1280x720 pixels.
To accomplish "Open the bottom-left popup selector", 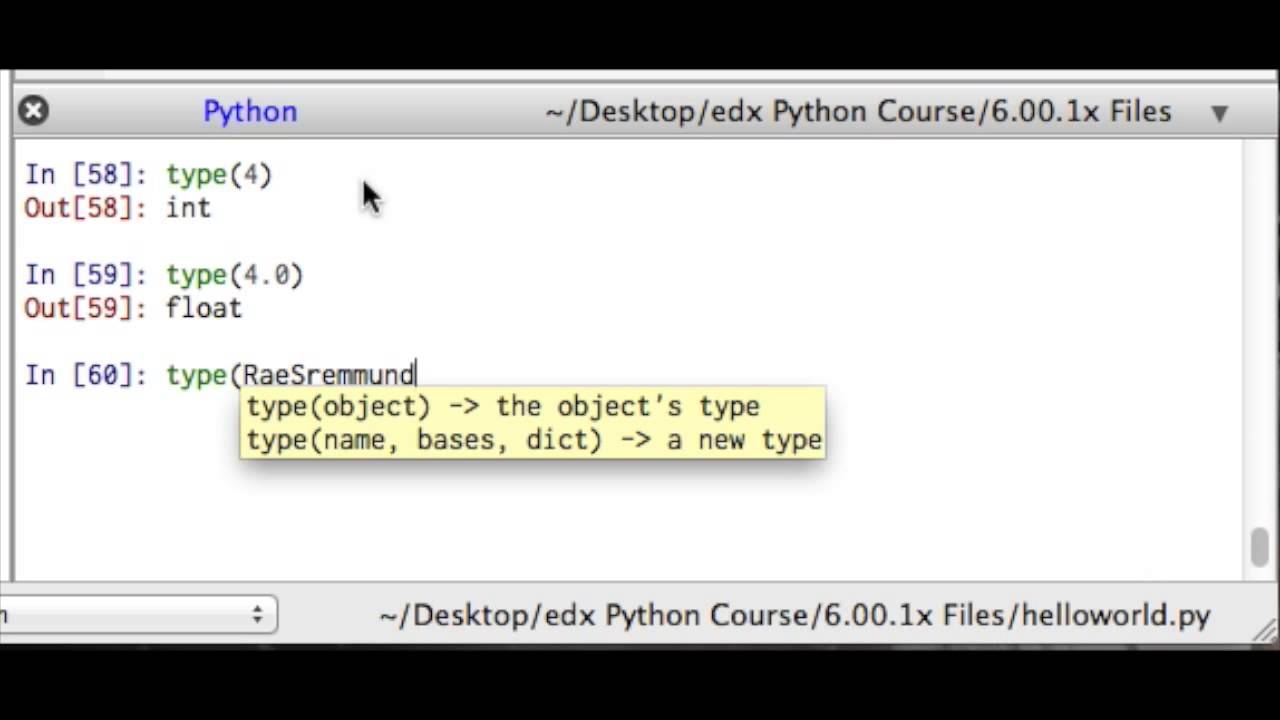I will point(140,615).
